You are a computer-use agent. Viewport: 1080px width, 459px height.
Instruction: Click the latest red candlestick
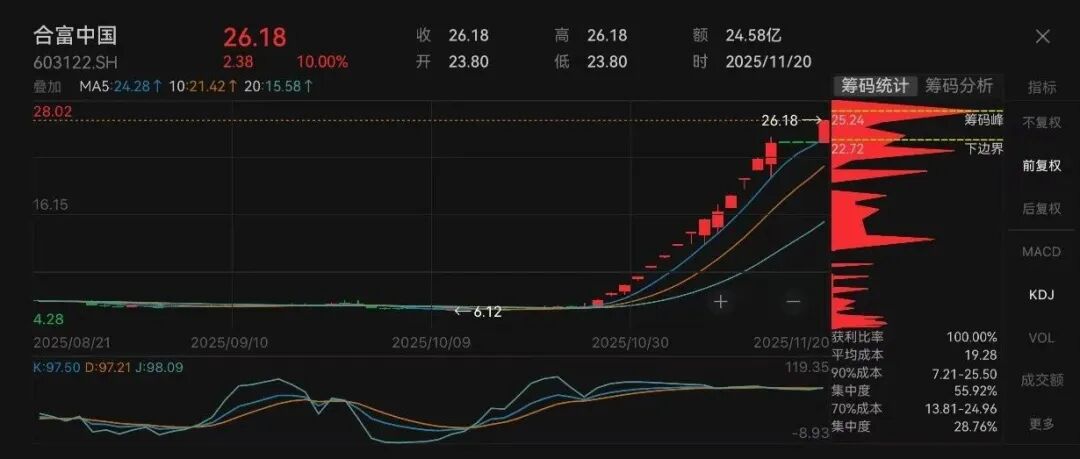point(824,131)
